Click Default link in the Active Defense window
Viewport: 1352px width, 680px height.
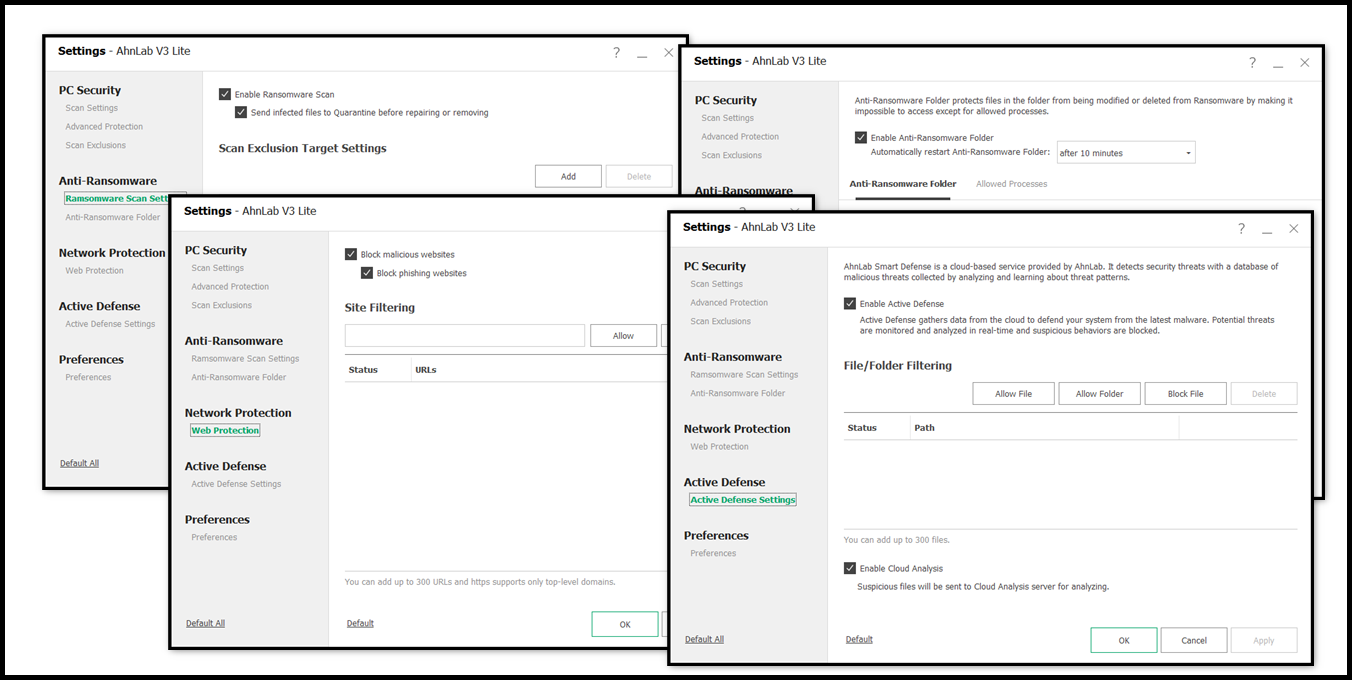click(859, 639)
